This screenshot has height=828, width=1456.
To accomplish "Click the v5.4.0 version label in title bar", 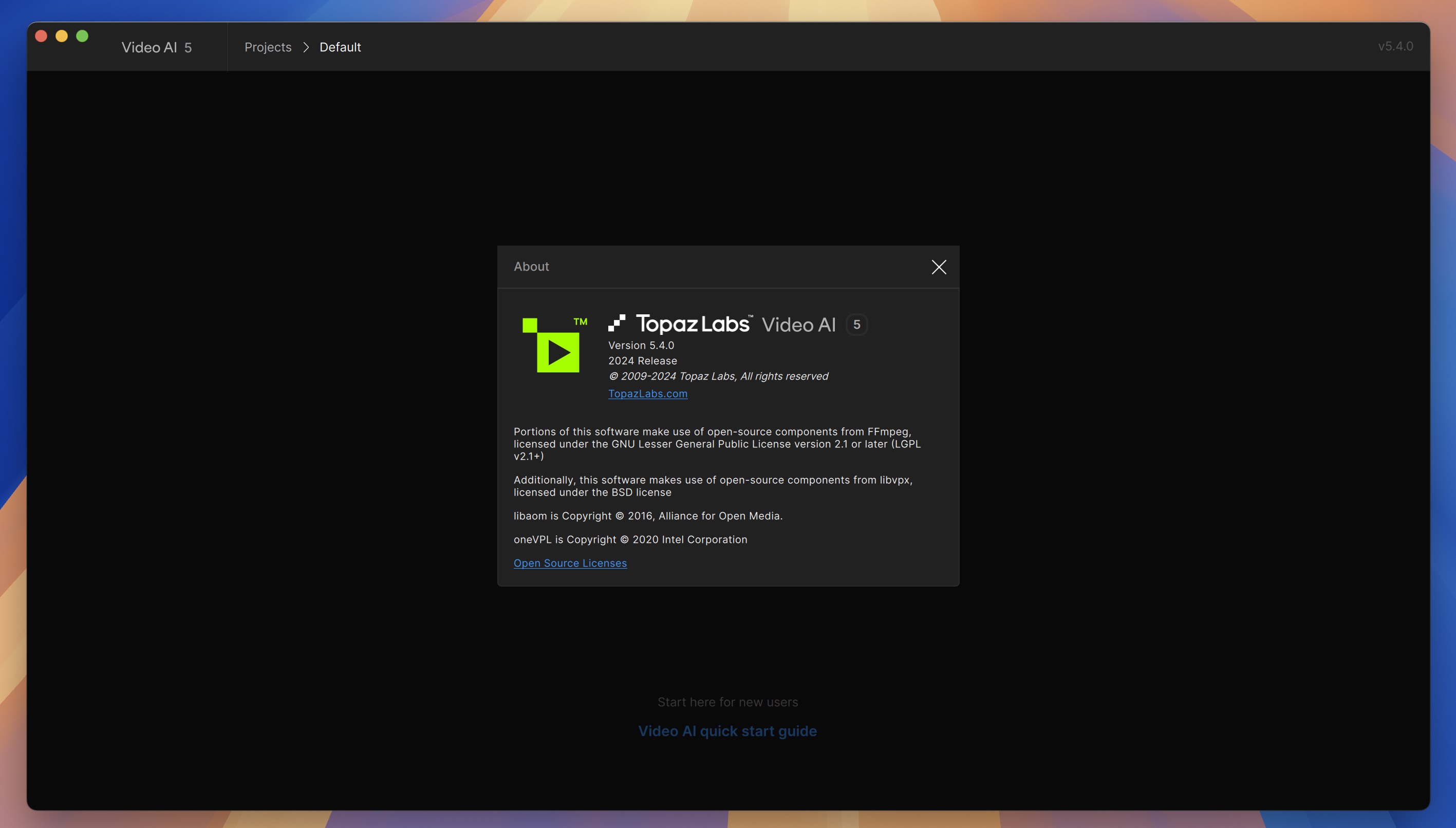I will pos(1395,47).
